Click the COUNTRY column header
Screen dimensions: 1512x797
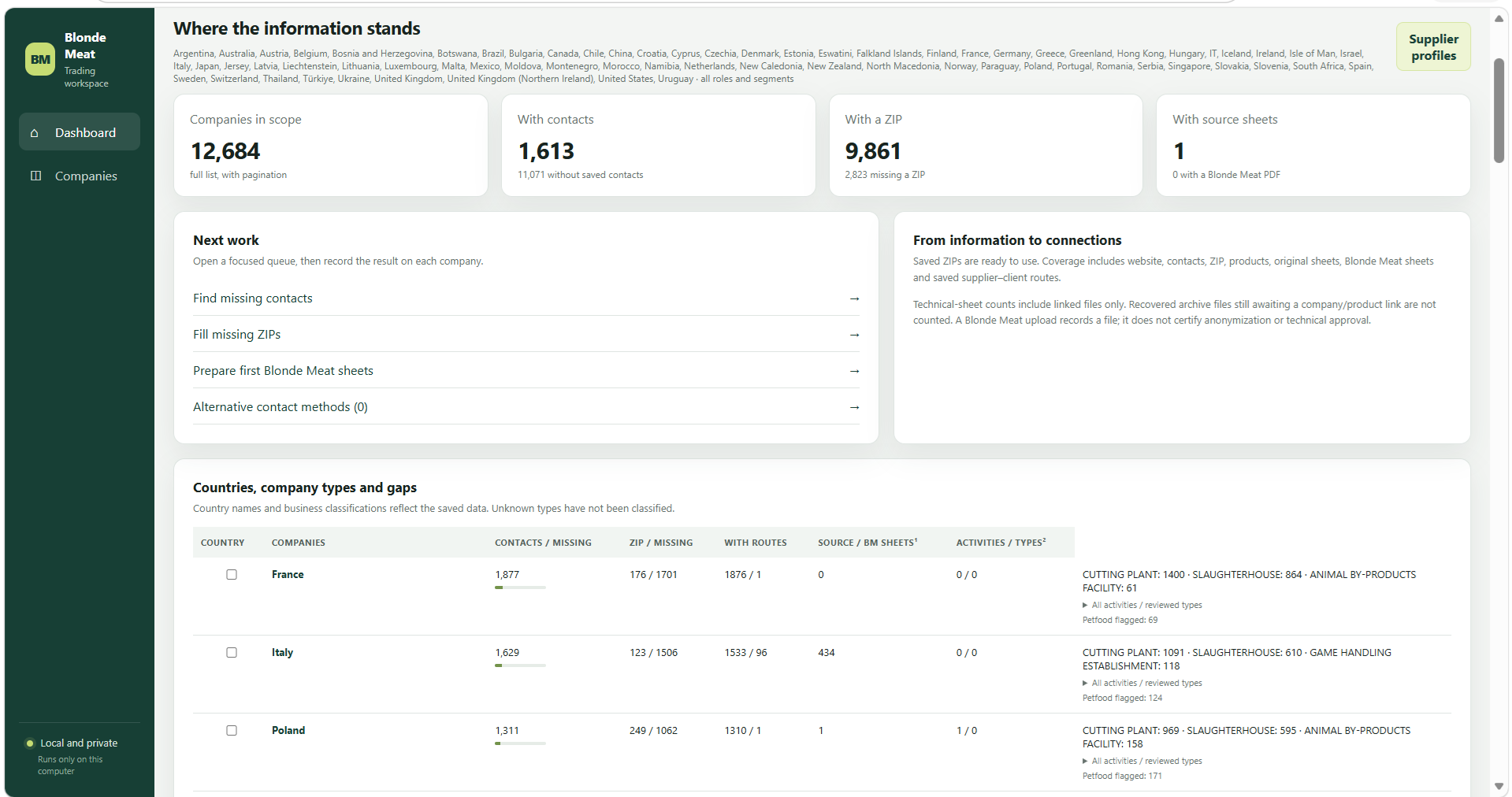click(x=223, y=543)
